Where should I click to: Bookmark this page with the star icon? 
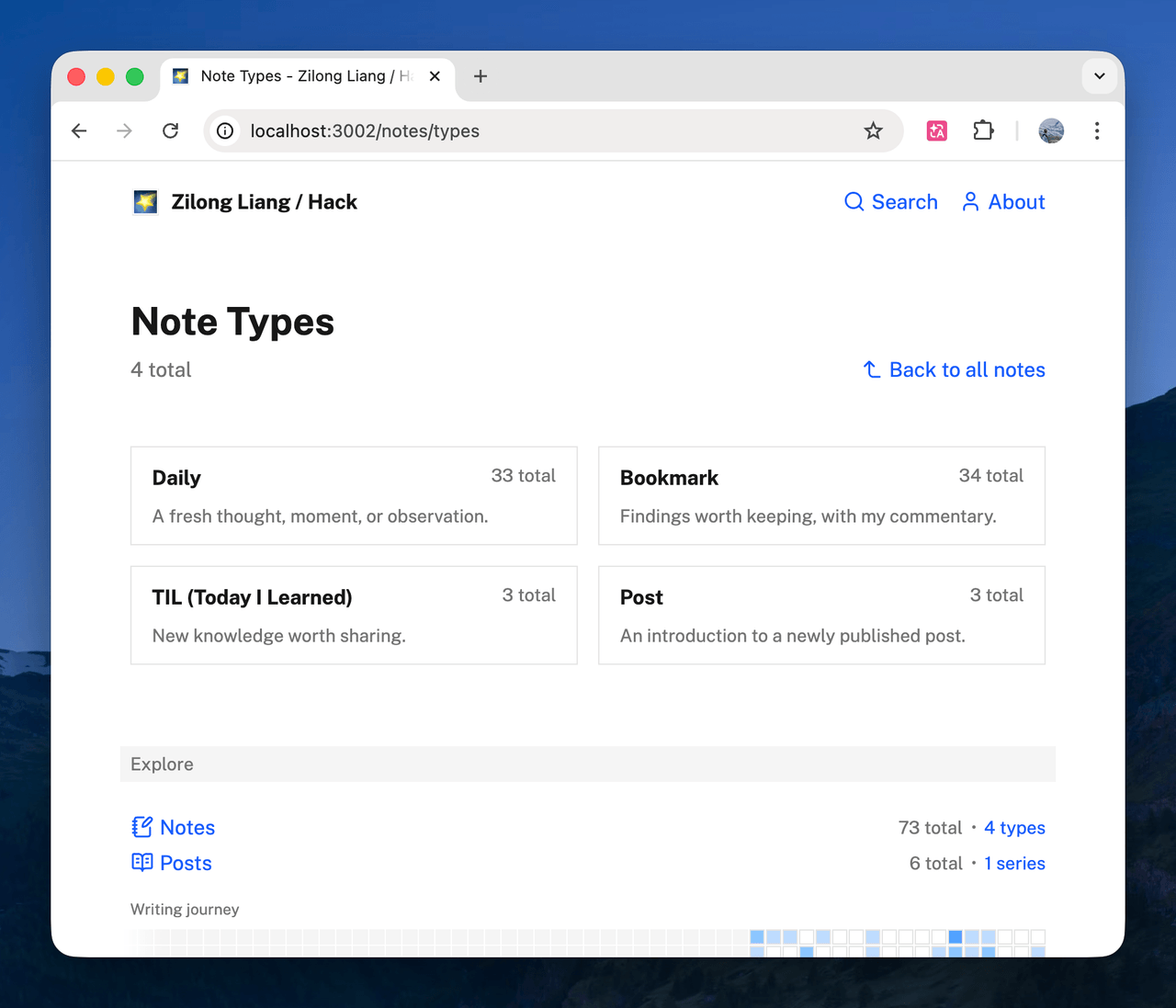point(873,130)
